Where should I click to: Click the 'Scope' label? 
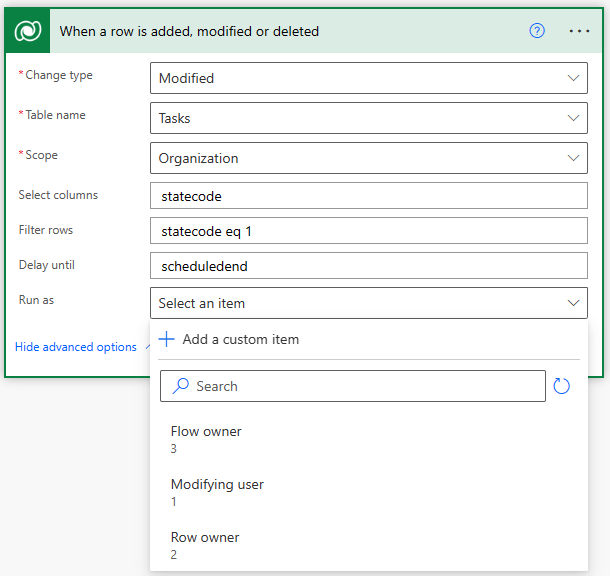tap(41, 155)
